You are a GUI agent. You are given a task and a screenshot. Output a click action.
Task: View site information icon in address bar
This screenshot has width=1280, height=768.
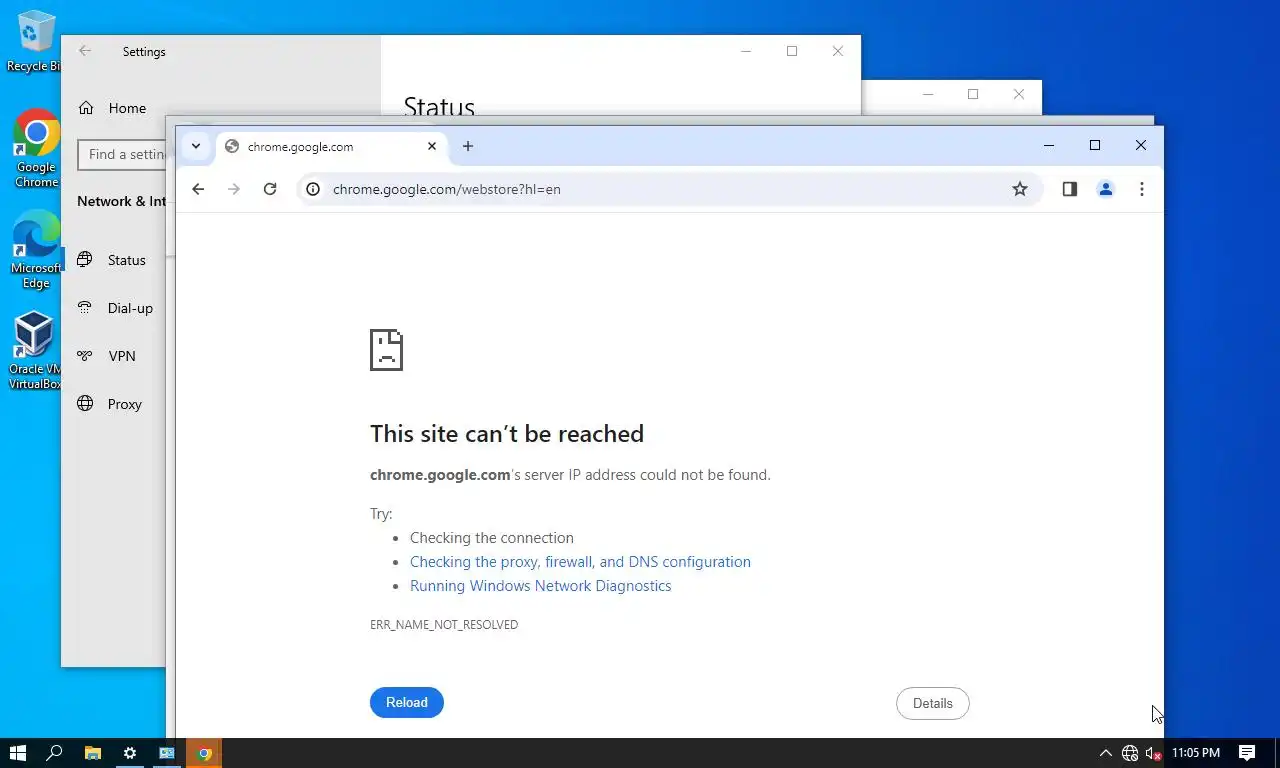coord(313,189)
